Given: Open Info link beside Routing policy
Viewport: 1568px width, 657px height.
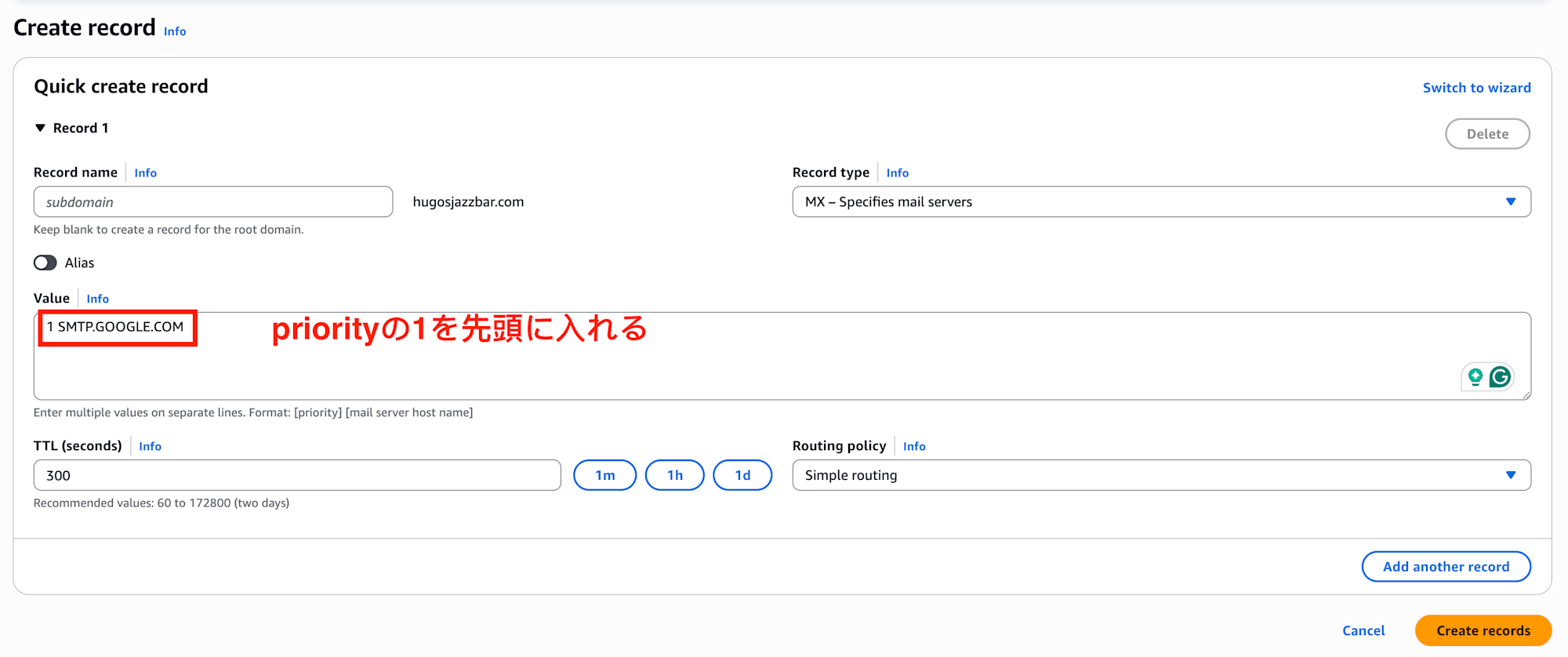Looking at the screenshot, I should [x=914, y=446].
